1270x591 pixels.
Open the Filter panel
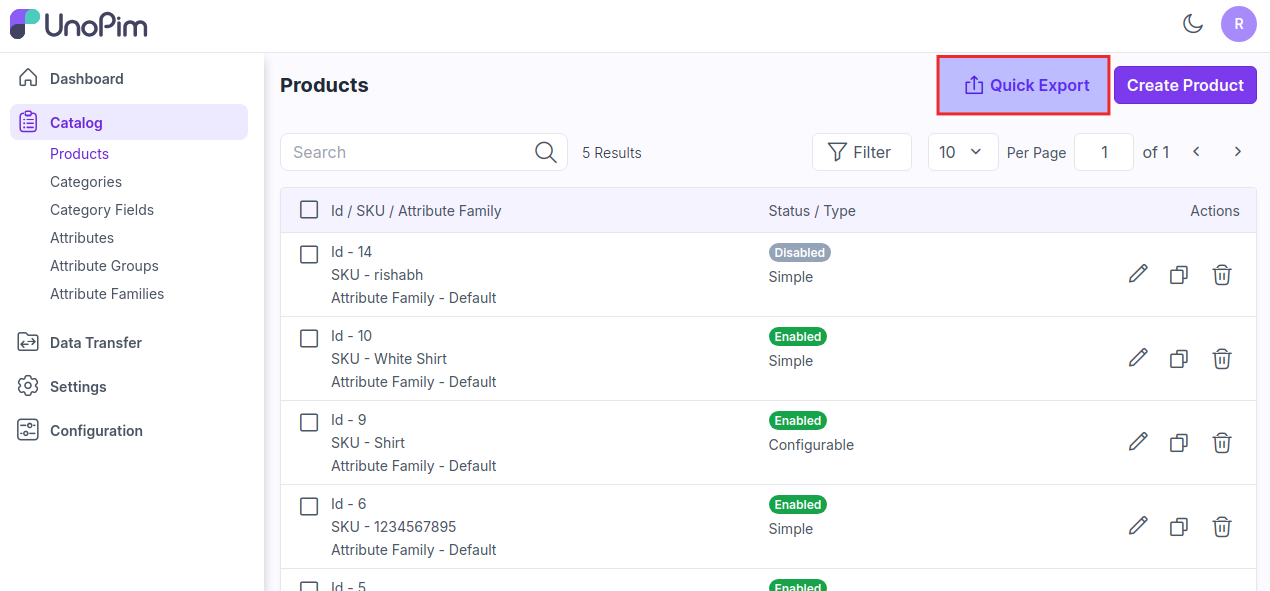click(861, 152)
